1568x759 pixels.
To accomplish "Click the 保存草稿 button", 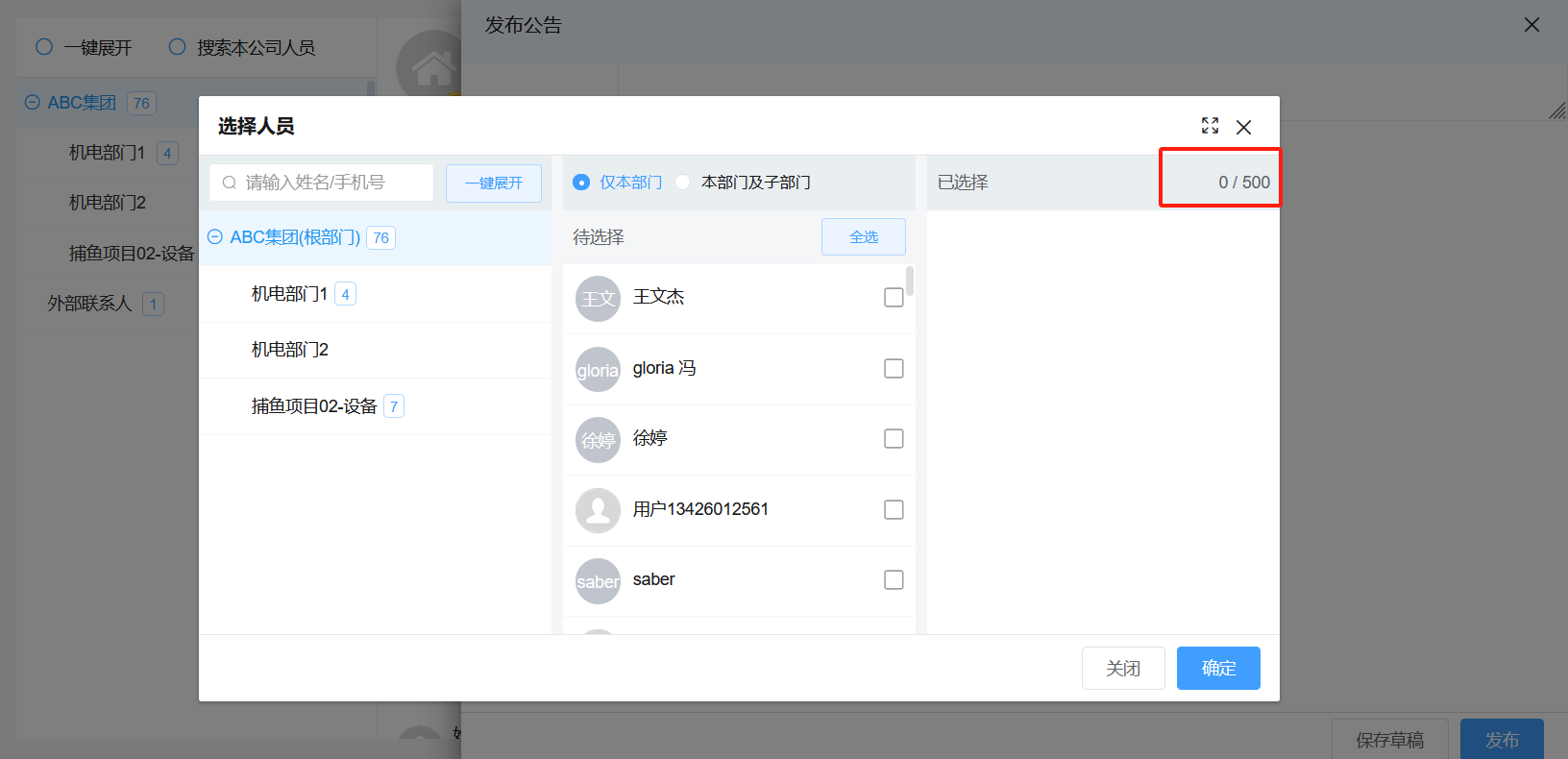I will coord(1389,740).
